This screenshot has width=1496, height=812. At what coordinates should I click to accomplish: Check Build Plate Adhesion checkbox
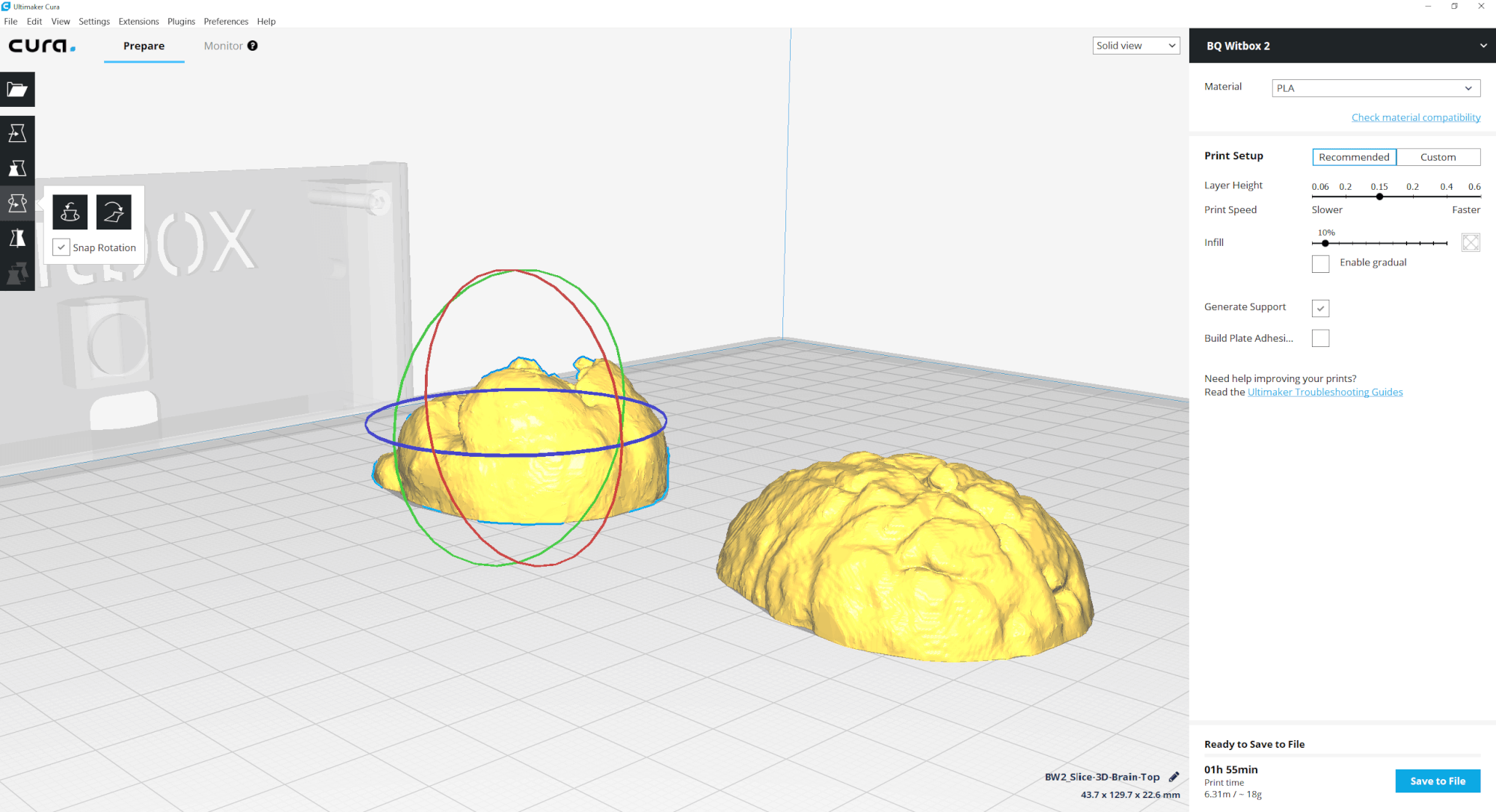pyautogui.click(x=1321, y=339)
